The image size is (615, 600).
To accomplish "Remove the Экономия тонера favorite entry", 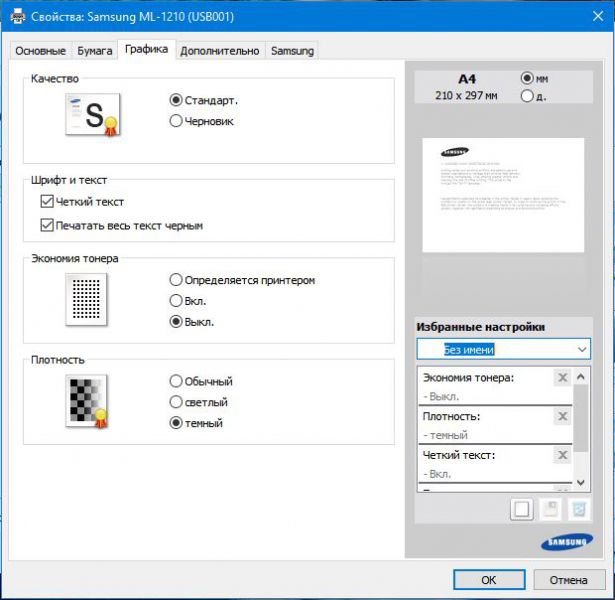I will click(561, 378).
